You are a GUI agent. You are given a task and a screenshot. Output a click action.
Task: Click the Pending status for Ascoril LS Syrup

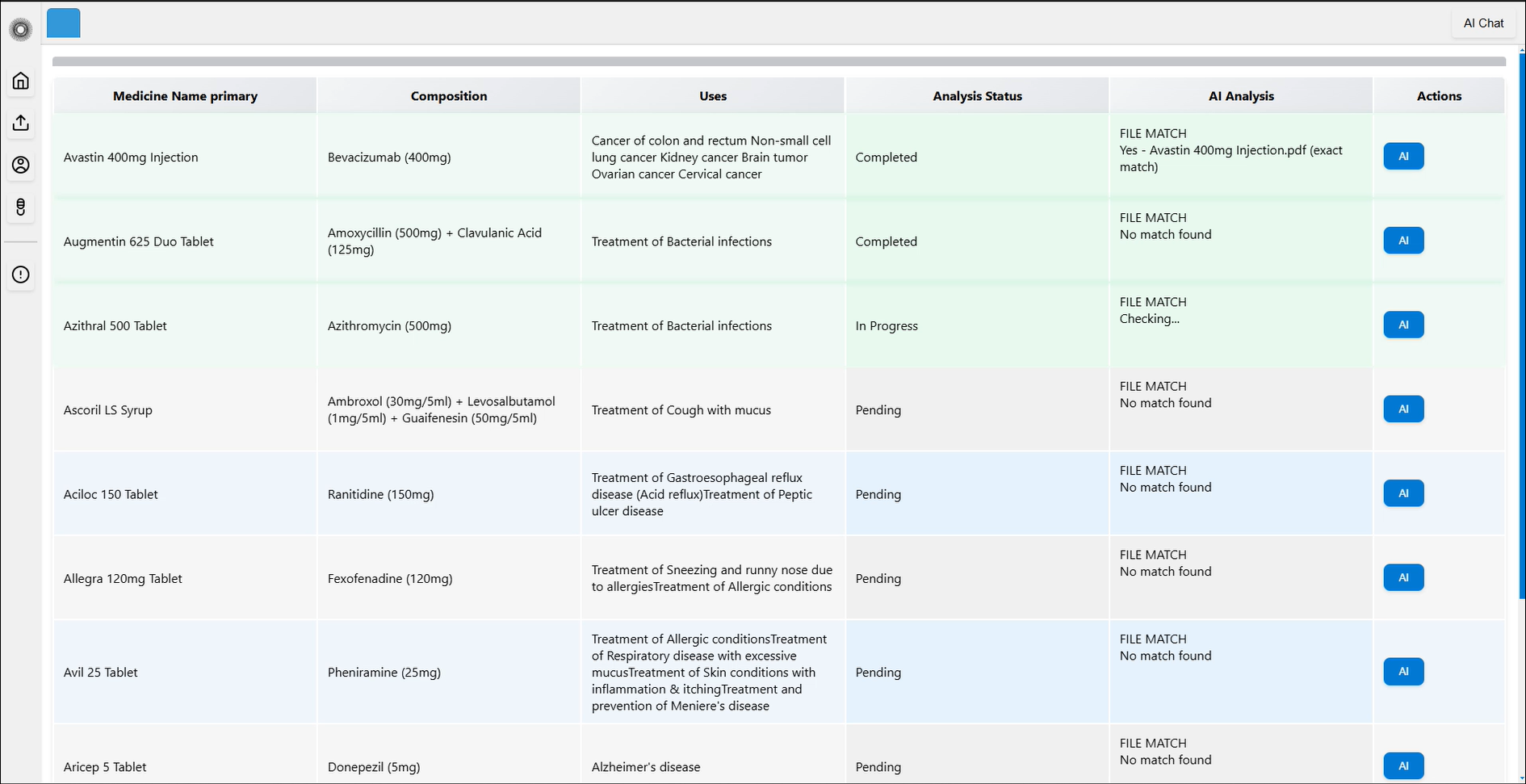[x=977, y=410]
